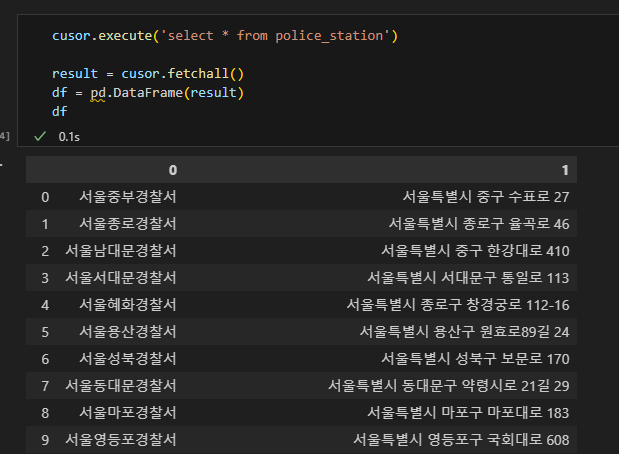Click the 서울중부경찰서 cell

point(128,197)
